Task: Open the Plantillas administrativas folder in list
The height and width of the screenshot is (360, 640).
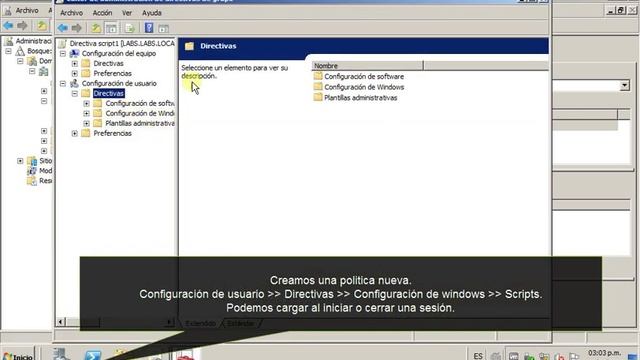Action: coord(360,98)
